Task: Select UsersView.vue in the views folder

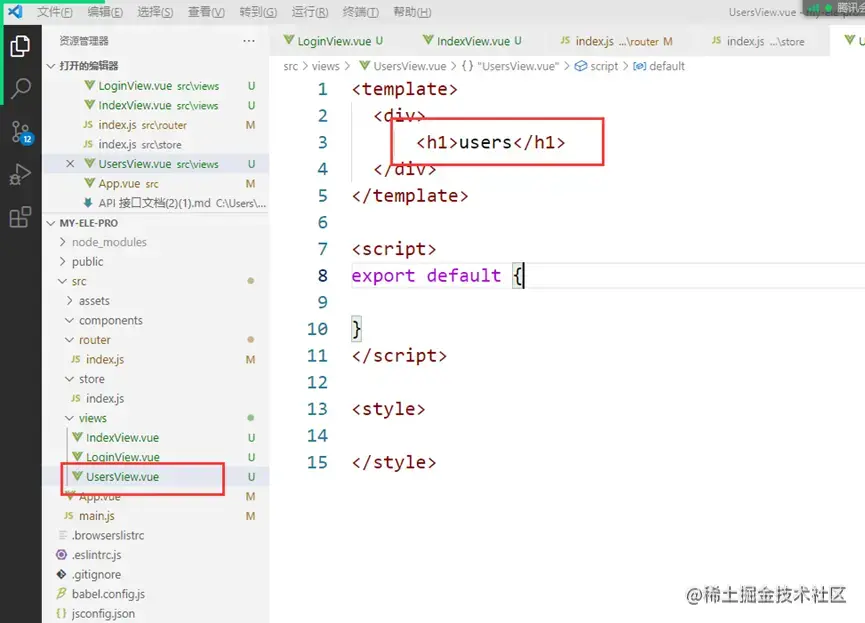Action: pos(122,477)
